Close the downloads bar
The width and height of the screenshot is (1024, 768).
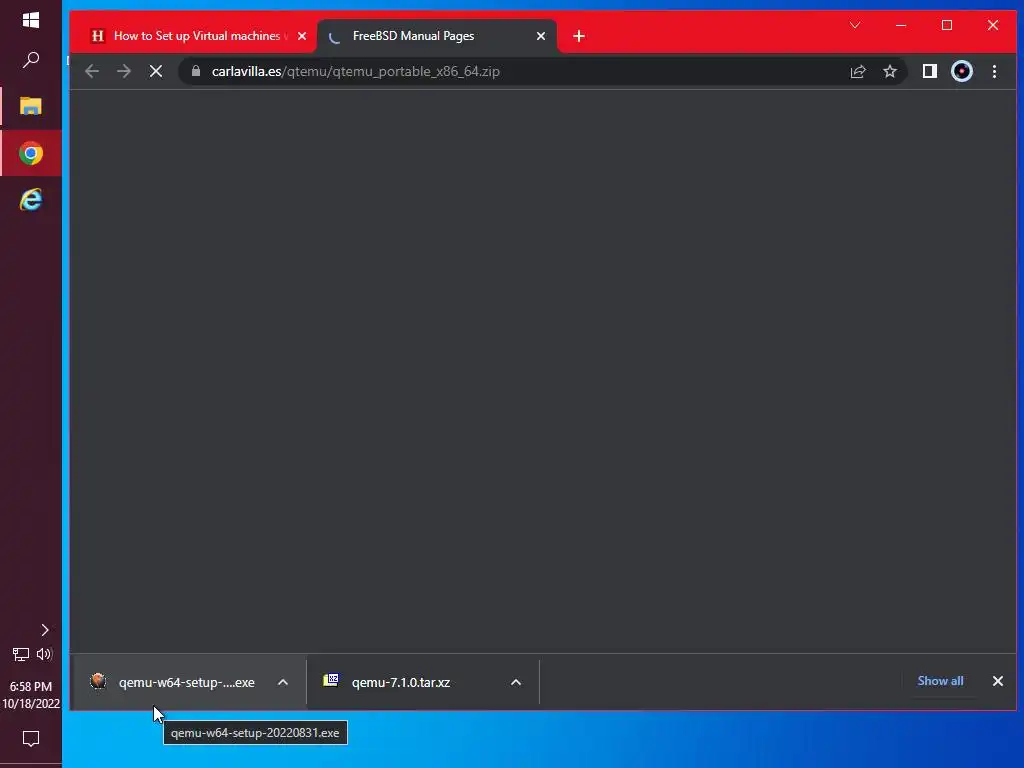click(x=998, y=680)
